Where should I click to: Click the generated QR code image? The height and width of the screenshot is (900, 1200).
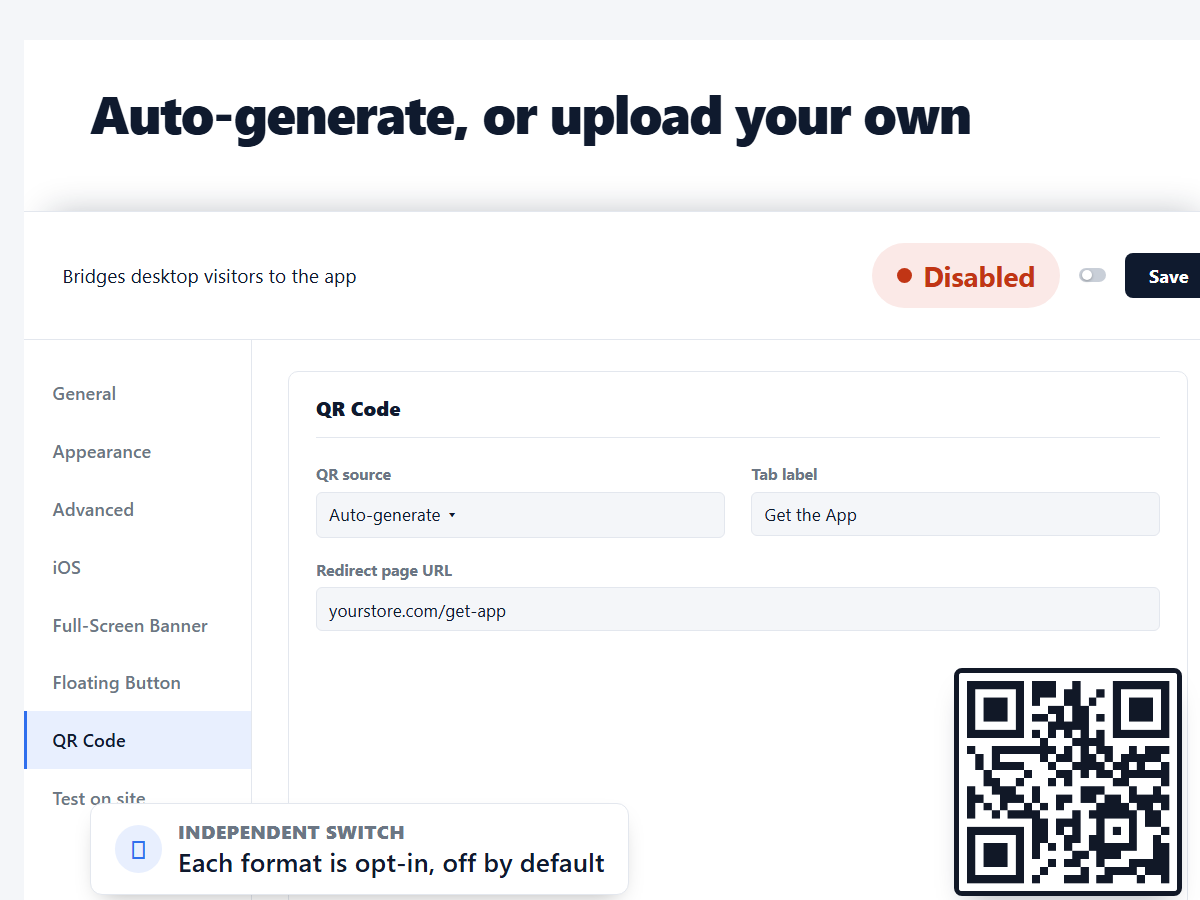coord(1068,782)
